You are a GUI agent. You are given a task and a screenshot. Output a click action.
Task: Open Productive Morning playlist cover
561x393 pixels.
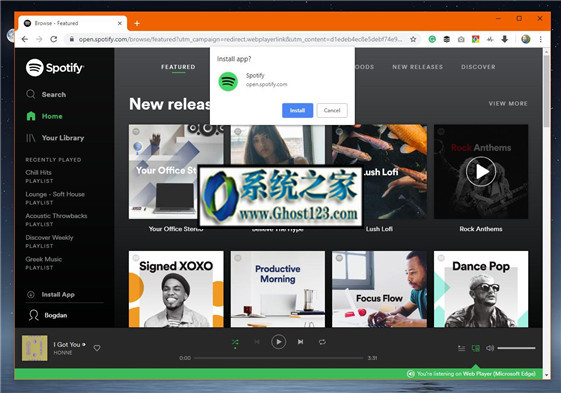[x=278, y=289]
